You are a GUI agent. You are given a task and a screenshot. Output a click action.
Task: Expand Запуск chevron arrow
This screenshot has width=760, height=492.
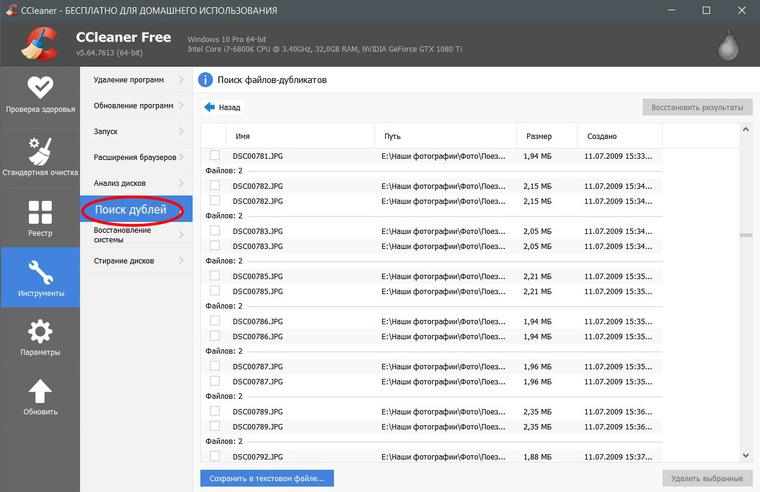pyautogui.click(x=181, y=131)
